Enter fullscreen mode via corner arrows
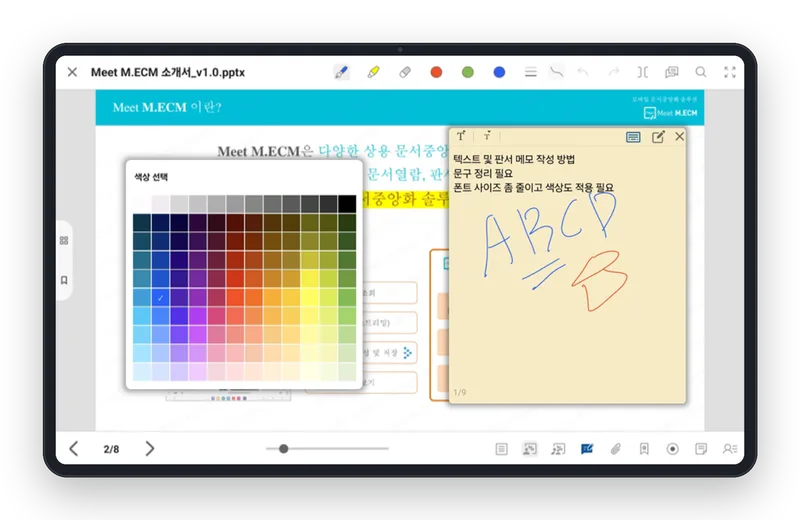The height and width of the screenshot is (520, 800). pyautogui.click(x=730, y=72)
